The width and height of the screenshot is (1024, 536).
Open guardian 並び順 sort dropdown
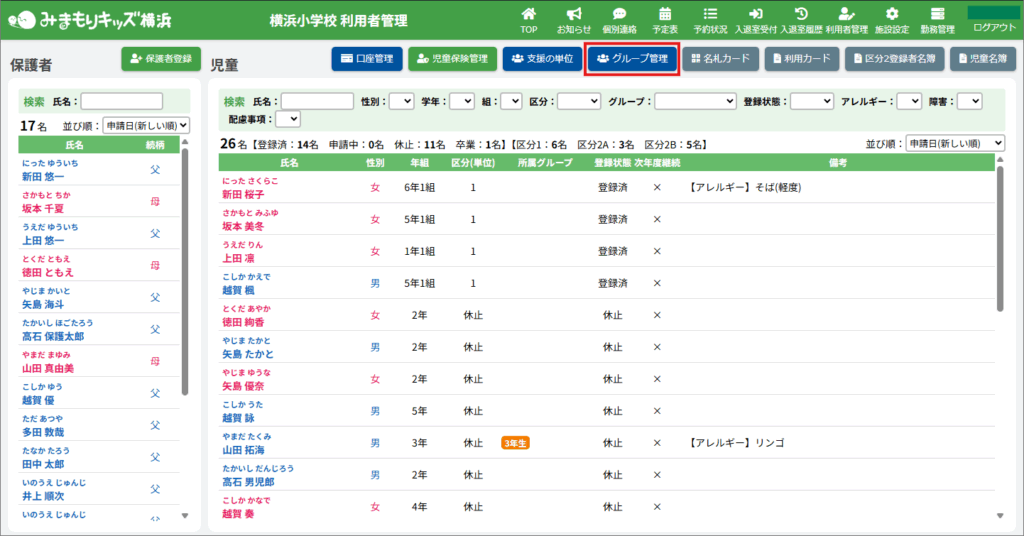coord(145,126)
